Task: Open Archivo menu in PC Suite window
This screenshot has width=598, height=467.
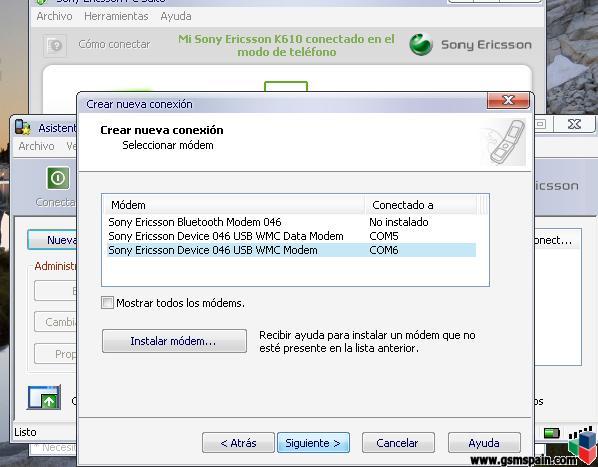Action: 54,16
